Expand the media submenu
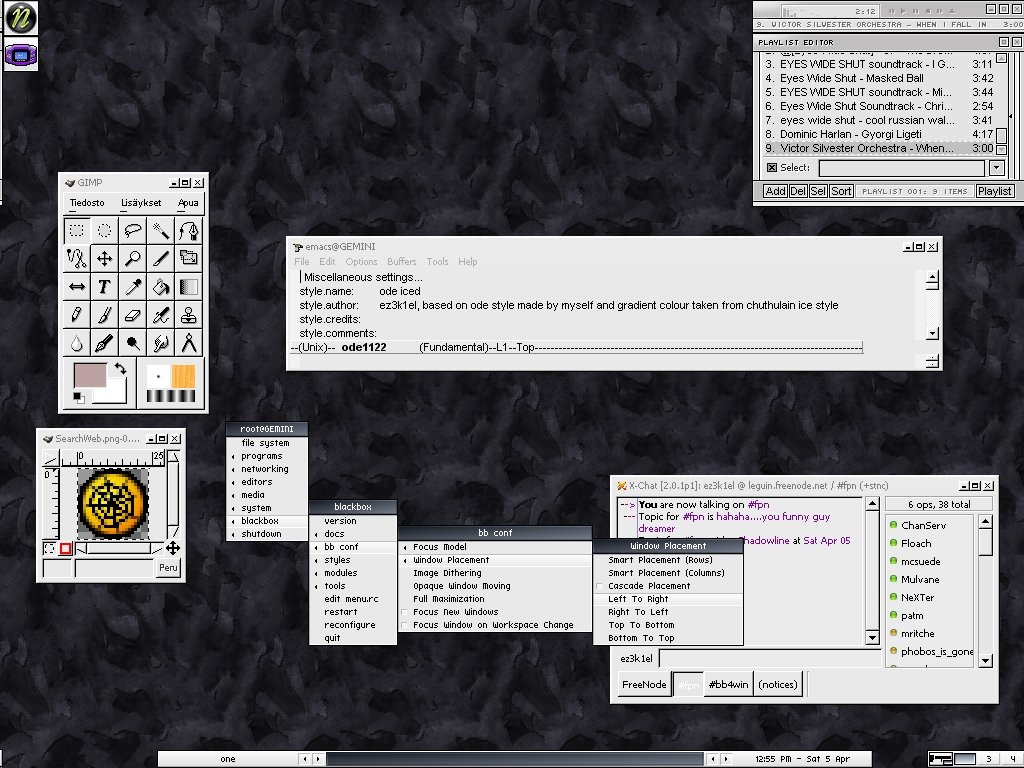This screenshot has height=768, width=1024. click(x=266, y=495)
